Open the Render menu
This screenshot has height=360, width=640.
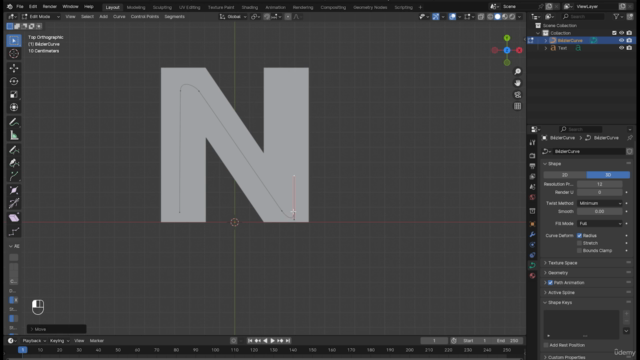pos(50,7)
